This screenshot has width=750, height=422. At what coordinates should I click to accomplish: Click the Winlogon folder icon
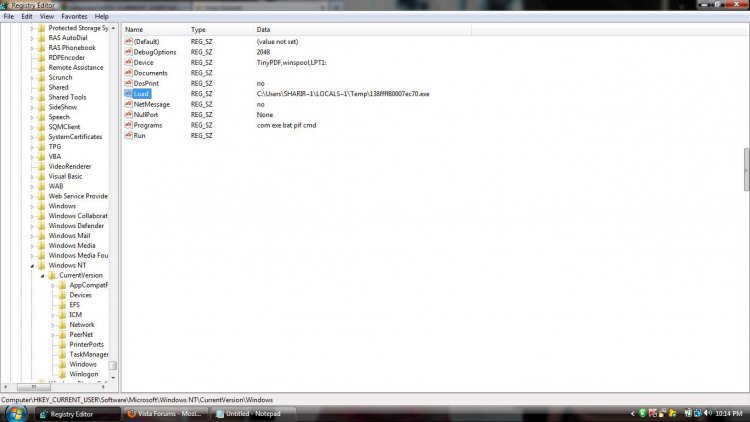[63, 374]
